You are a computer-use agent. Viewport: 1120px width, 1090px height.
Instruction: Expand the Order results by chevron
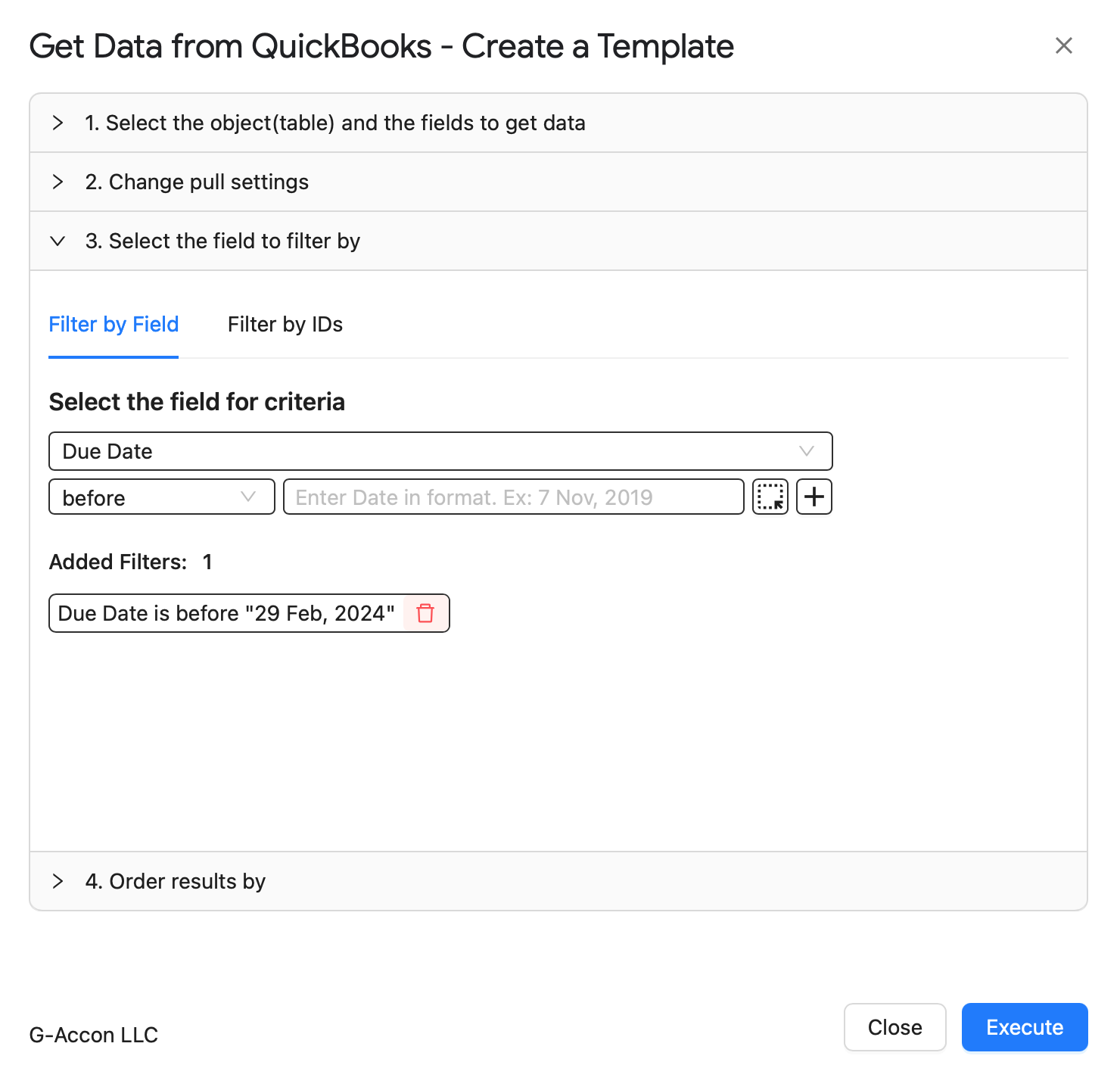pos(58,882)
